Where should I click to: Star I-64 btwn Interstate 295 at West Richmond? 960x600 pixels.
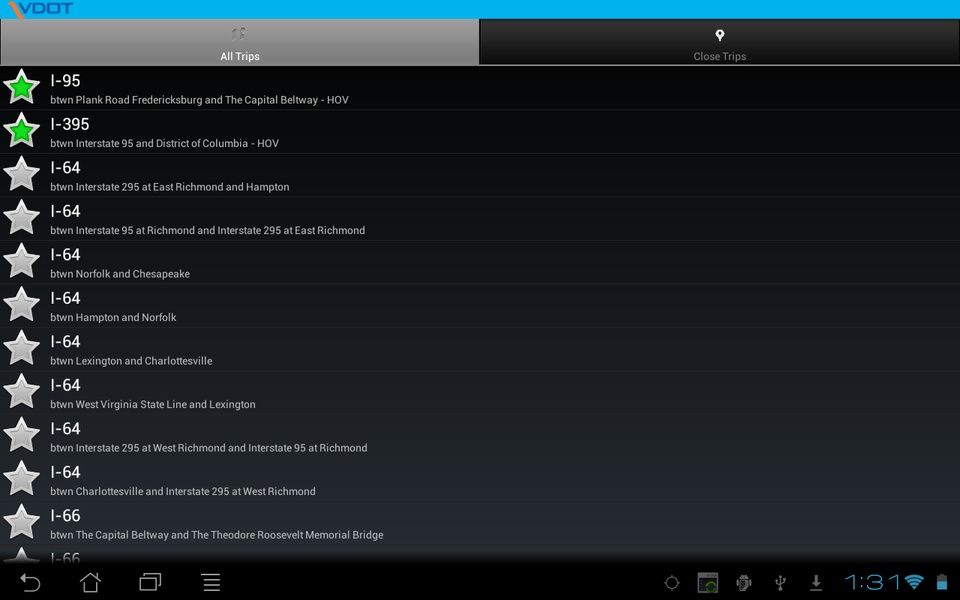[x=21, y=434]
